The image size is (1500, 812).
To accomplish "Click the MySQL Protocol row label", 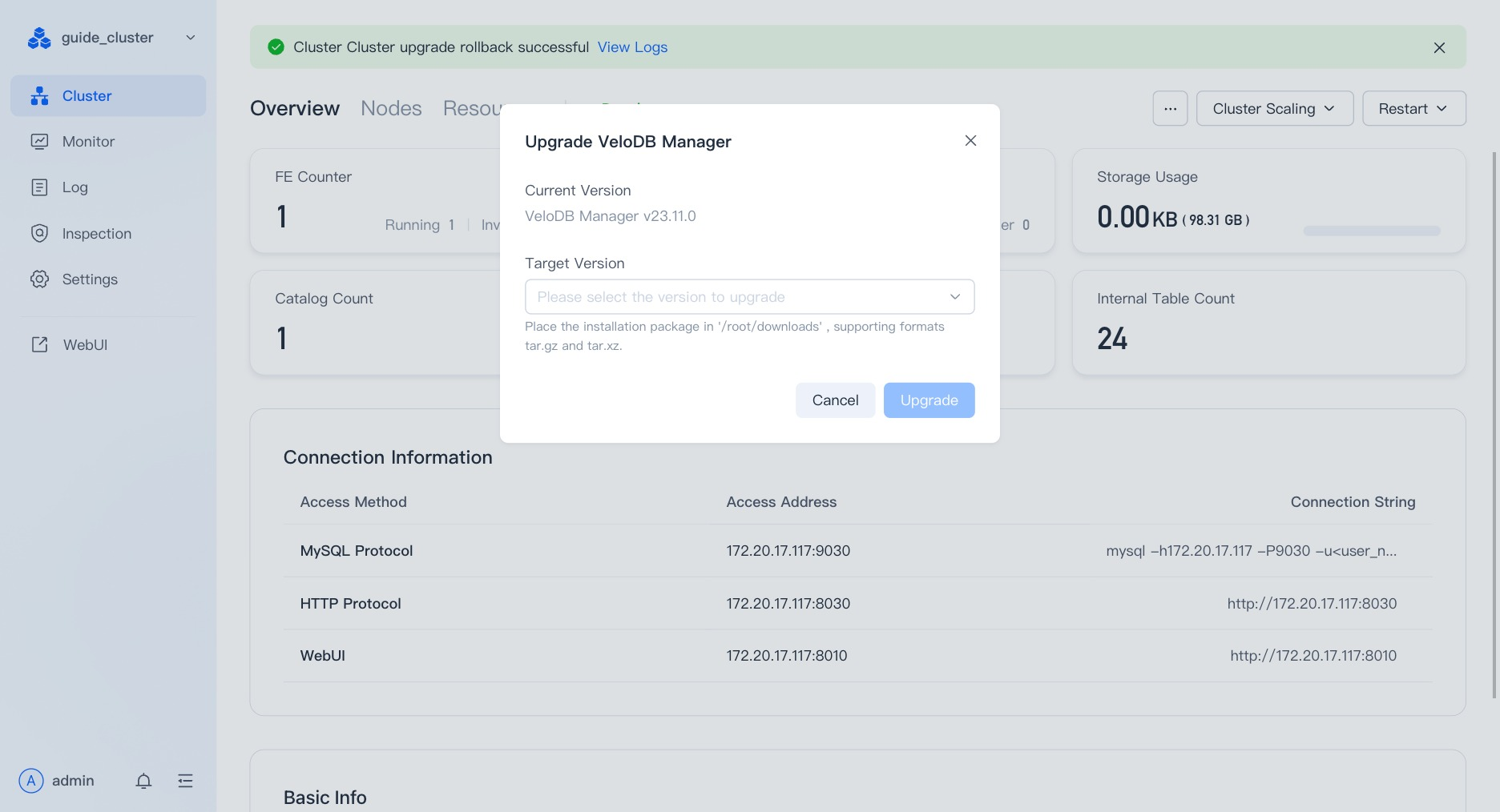I will point(357,551).
